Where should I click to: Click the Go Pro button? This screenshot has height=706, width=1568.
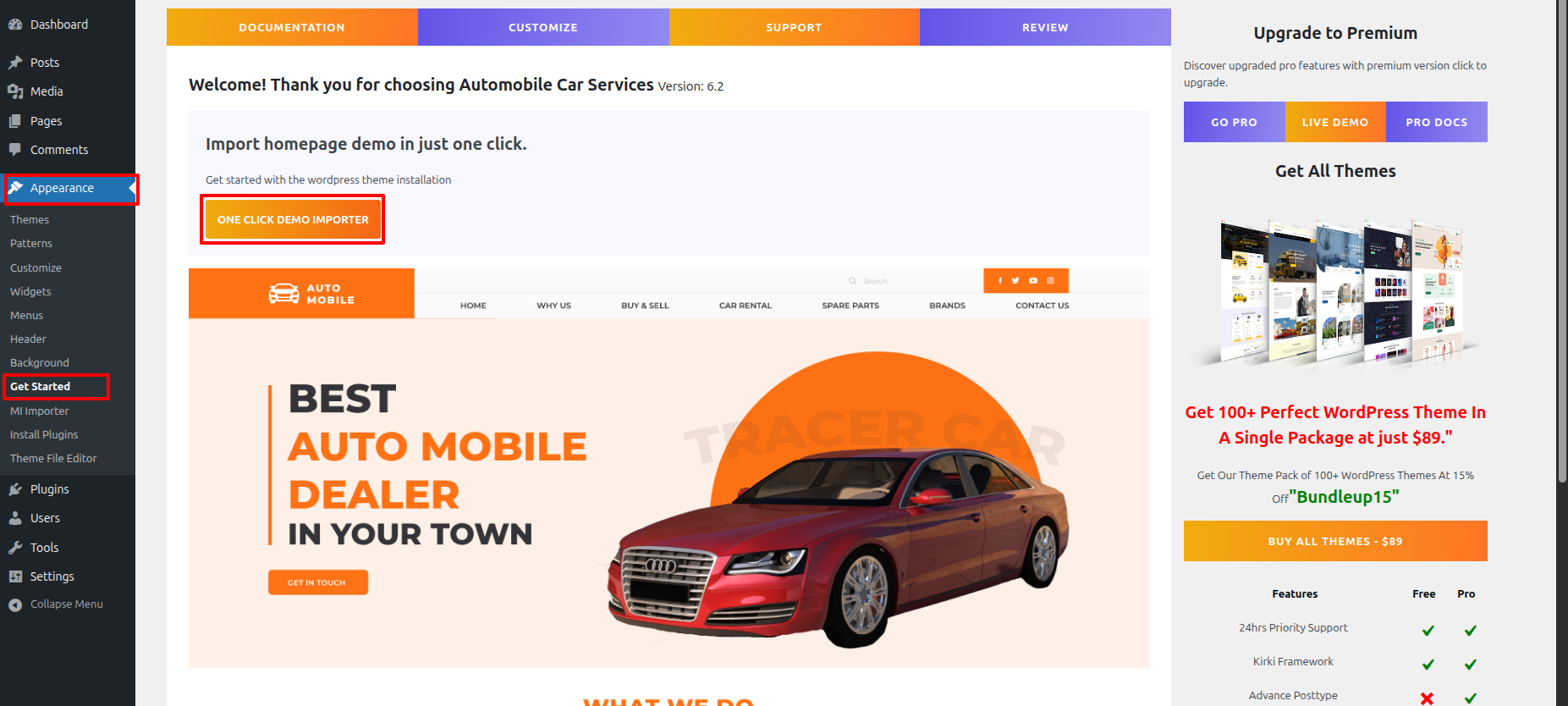click(x=1234, y=122)
